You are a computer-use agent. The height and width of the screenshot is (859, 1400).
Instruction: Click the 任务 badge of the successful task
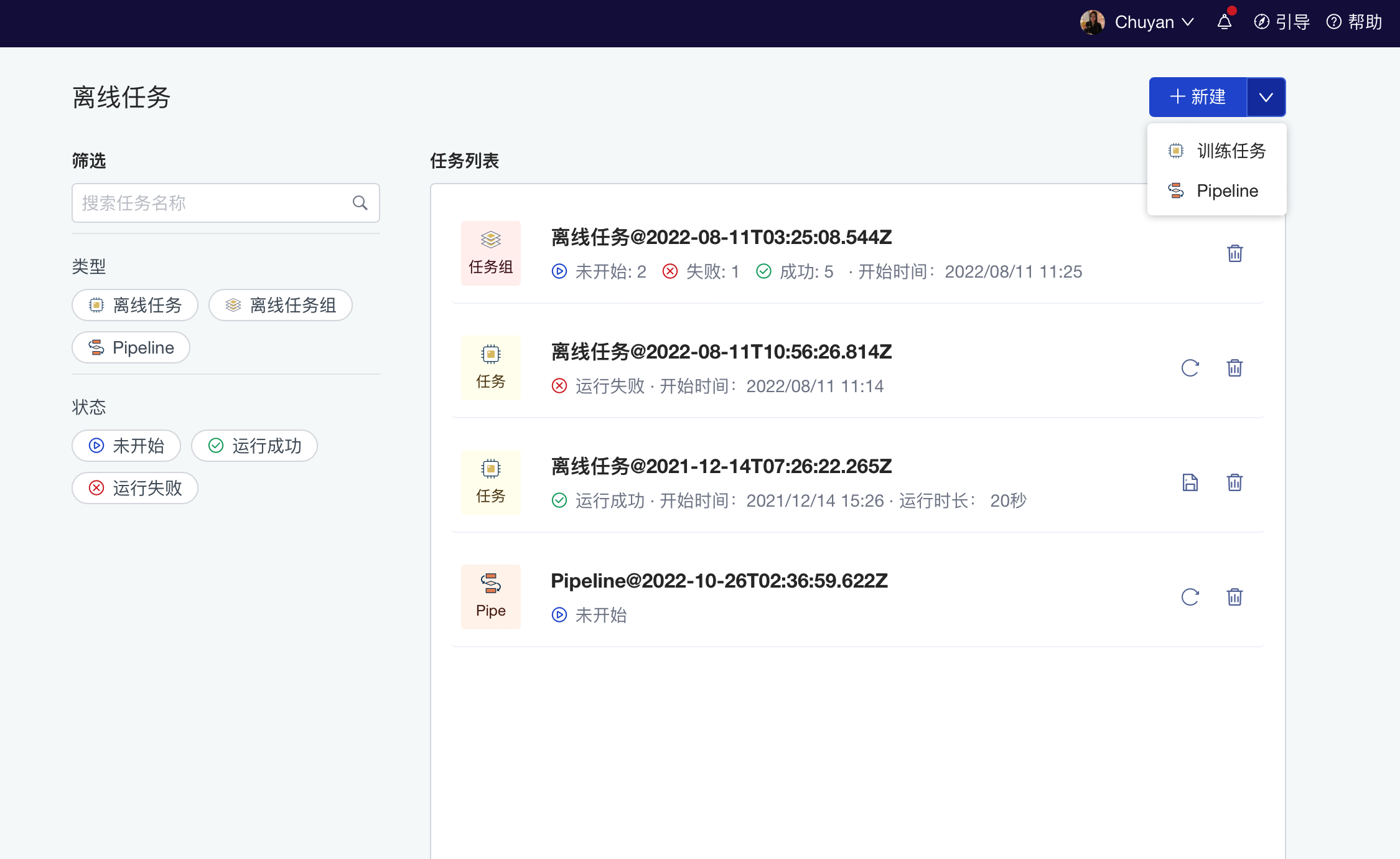coord(491,482)
